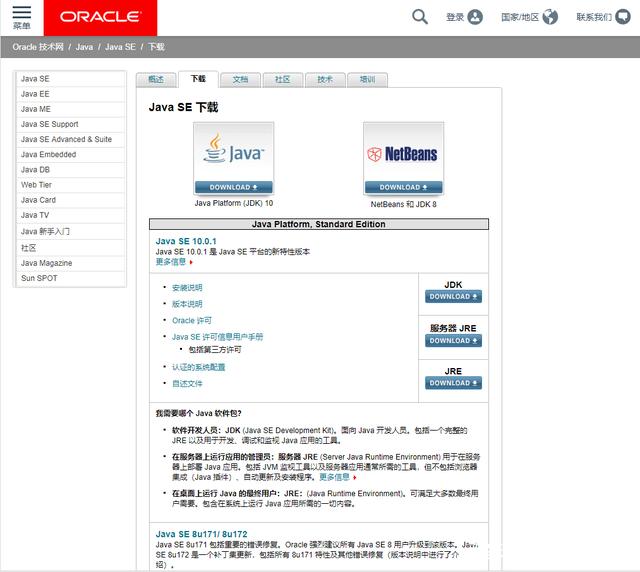This screenshot has height=572, width=640.
Task: Open Java SE in sidebar
Action: tap(70, 79)
